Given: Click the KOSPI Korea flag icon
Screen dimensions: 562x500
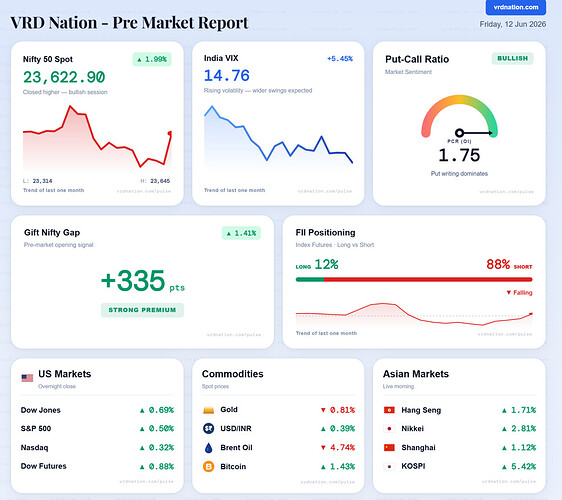Looking at the screenshot, I should 389,466.
